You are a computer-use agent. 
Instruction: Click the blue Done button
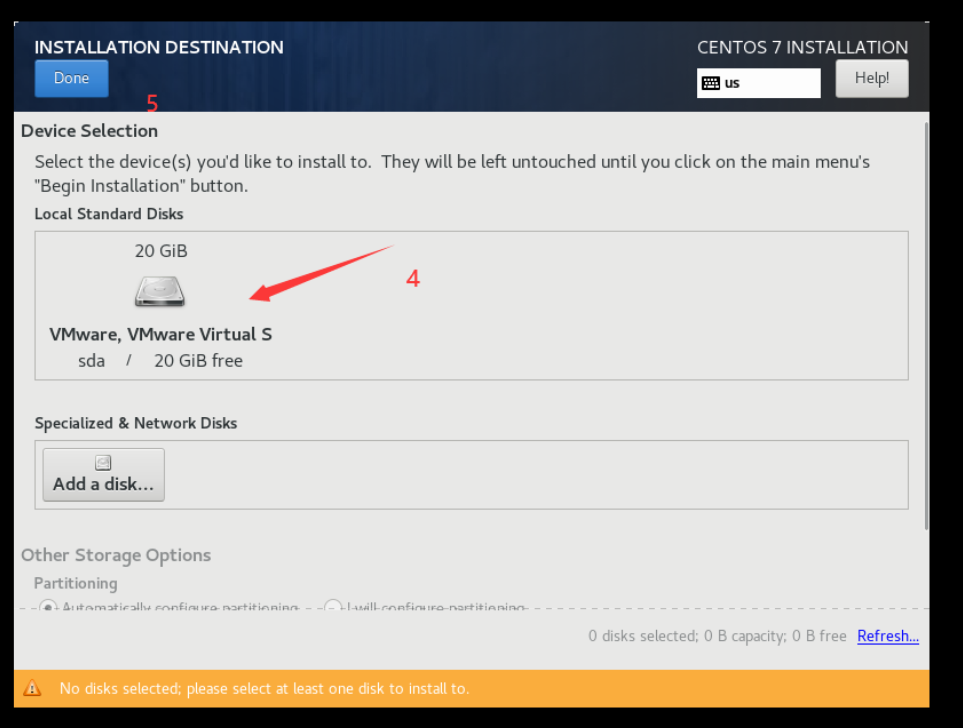tap(71, 79)
